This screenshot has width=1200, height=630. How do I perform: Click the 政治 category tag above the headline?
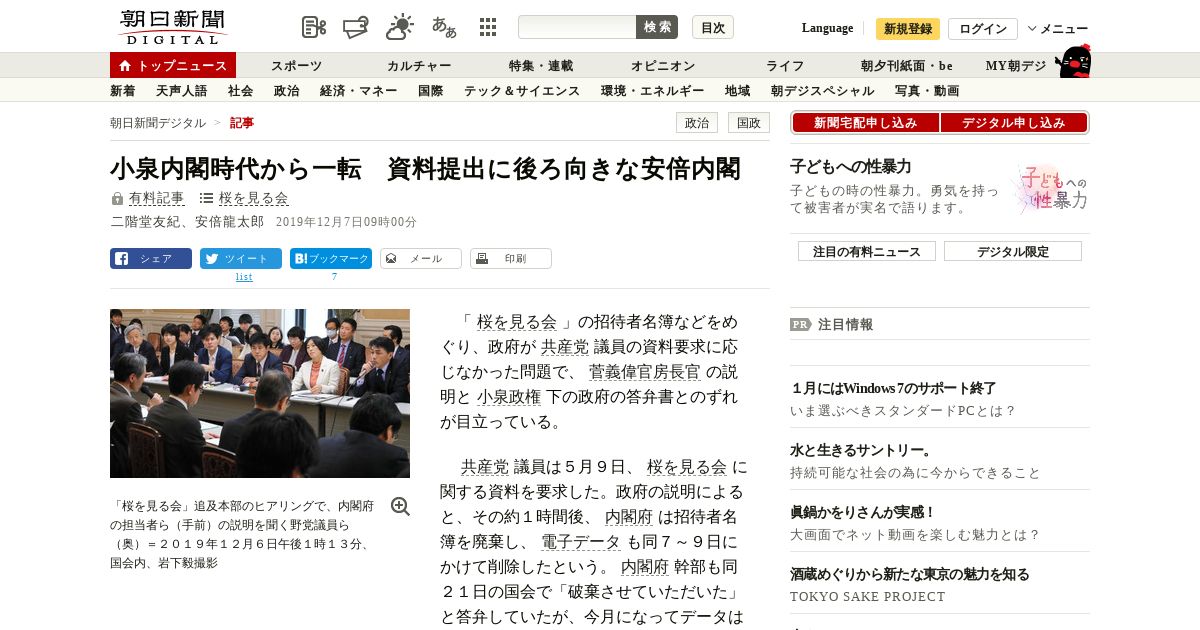point(697,123)
